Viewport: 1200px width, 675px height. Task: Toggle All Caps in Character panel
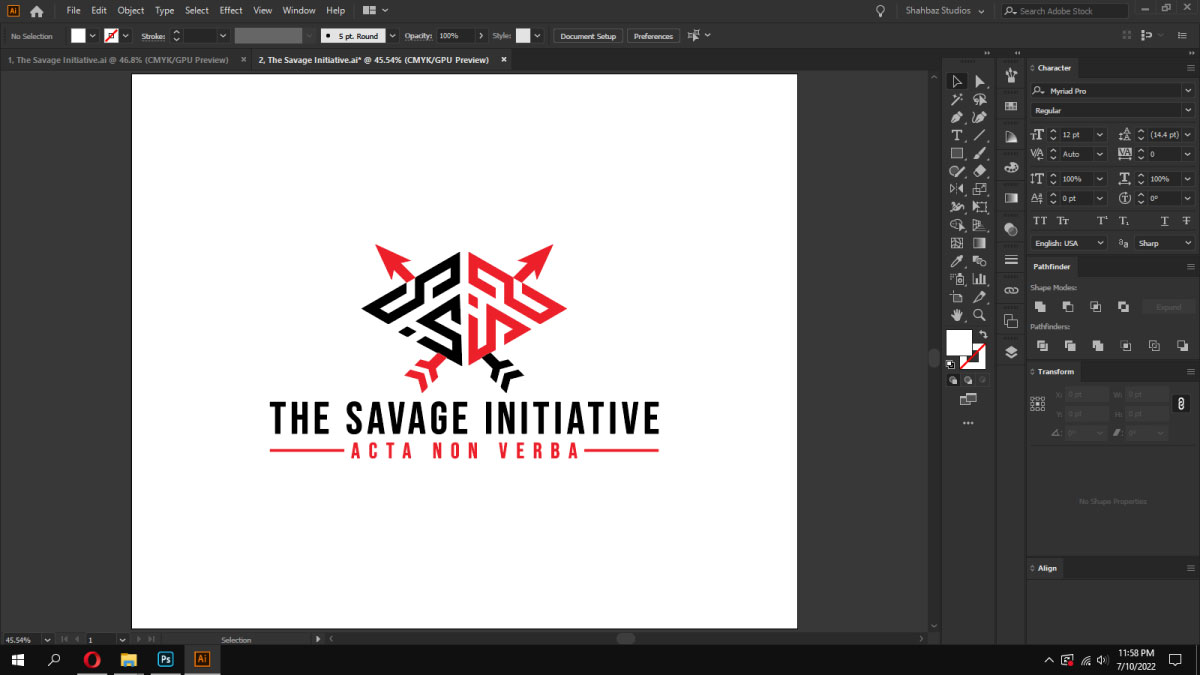pyautogui.click(x=1041, y=220)
